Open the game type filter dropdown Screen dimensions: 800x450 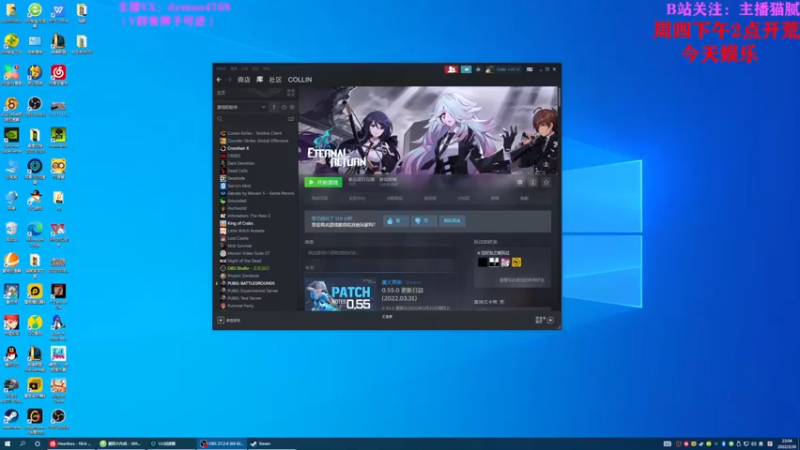(241, 107)
